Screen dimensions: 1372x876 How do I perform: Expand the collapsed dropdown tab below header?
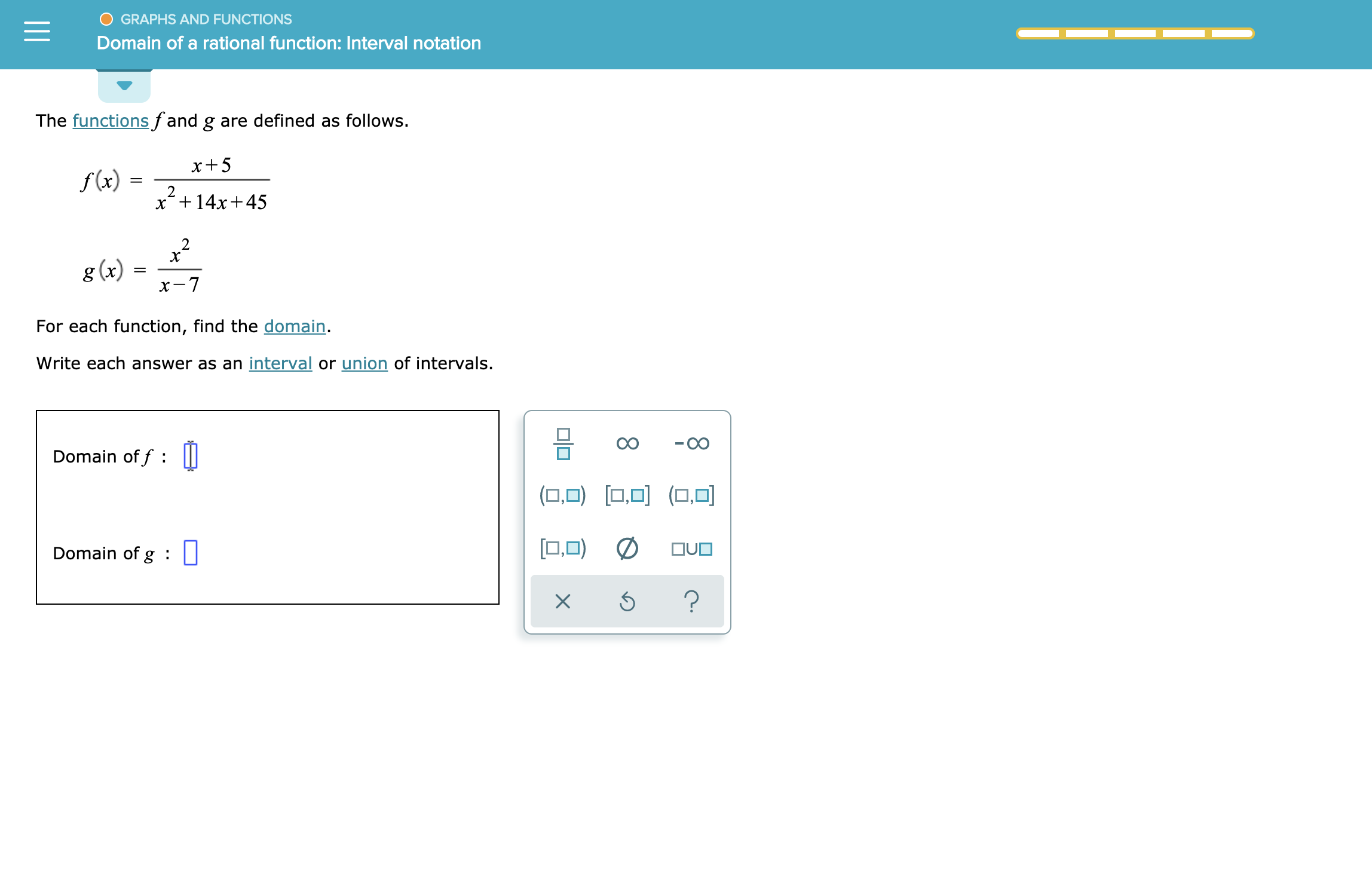(124, 85)
